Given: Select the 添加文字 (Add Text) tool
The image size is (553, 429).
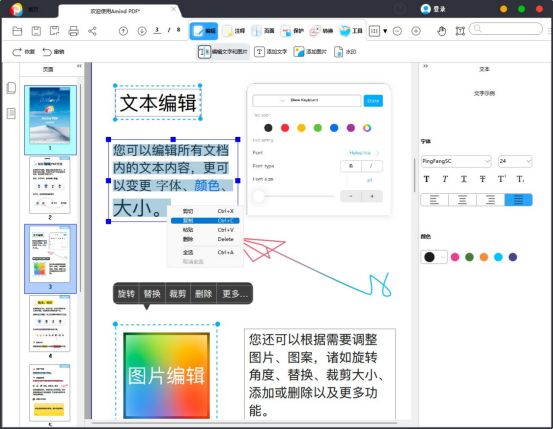Looking at the screenshot, I should pyautogui.click(x=271, y=52).
